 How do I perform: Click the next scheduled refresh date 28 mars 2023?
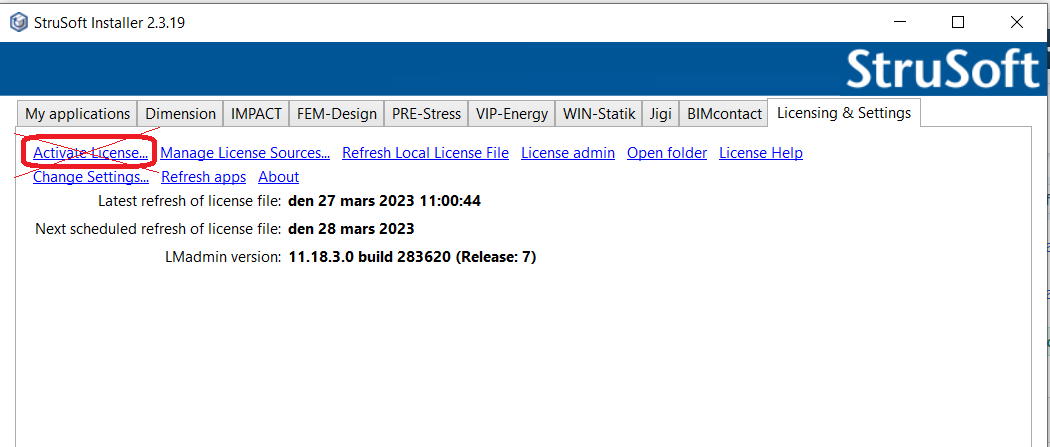351,229
